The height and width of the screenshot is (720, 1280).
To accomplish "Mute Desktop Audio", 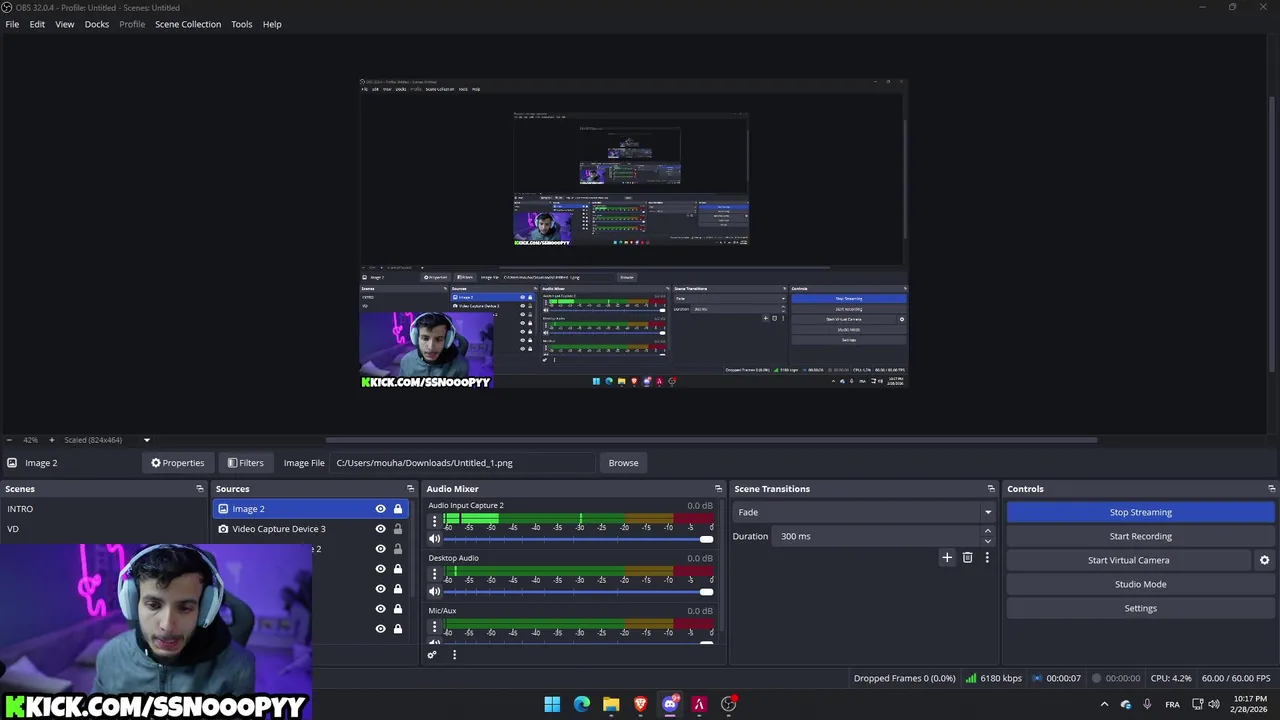I will pyautogui.click(x=434, y=591).
